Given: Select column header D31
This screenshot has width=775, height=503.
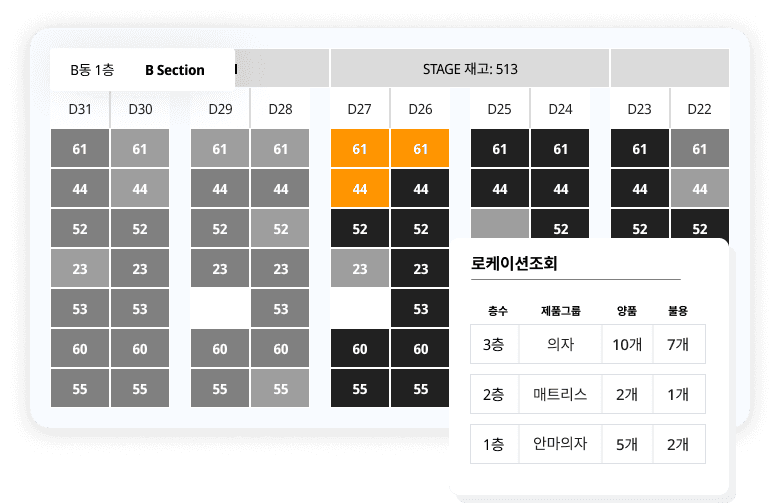Looking at the screenshot, I should 80,109.
